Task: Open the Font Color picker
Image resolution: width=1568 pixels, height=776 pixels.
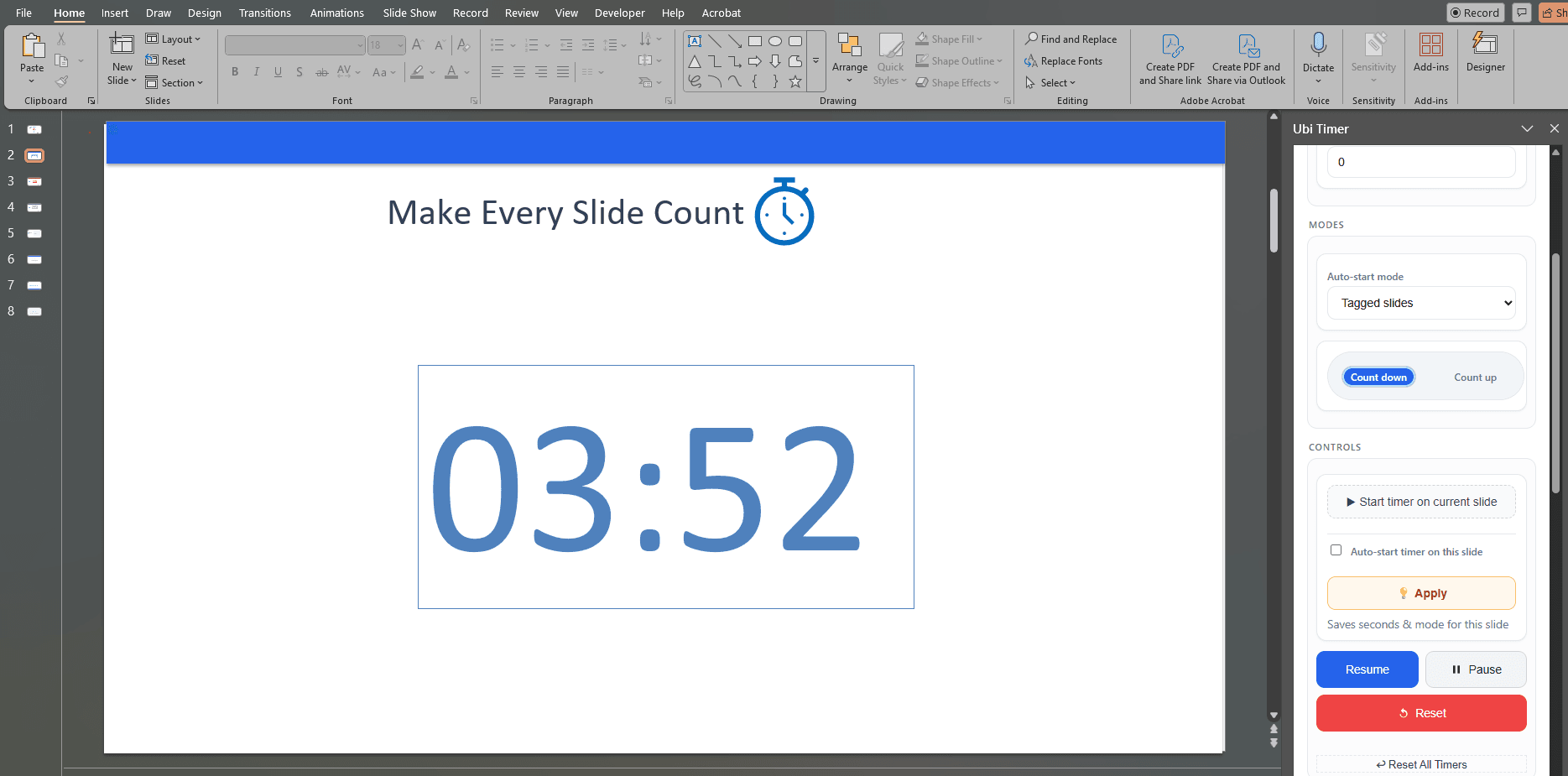Action: click(466, 73)
